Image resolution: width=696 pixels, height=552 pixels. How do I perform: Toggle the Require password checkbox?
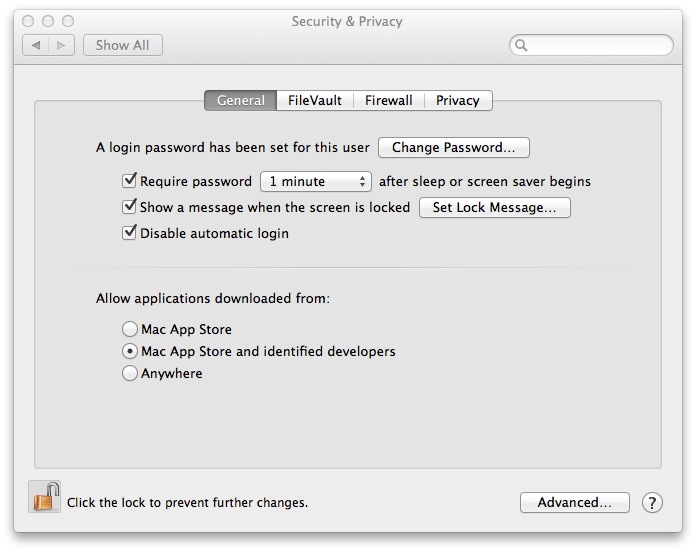point(129,181)
